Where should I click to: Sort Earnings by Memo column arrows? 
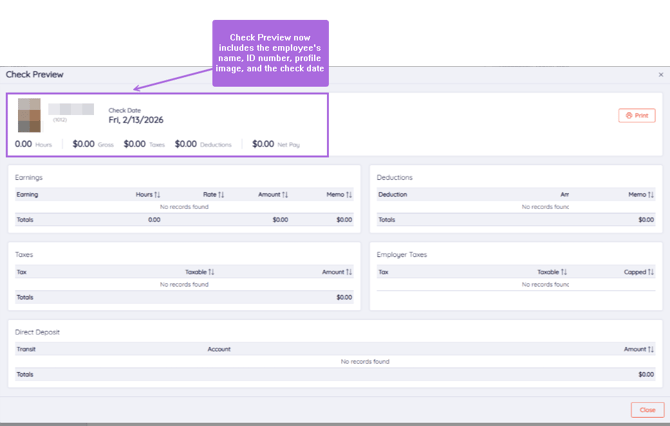pos(349,194)
